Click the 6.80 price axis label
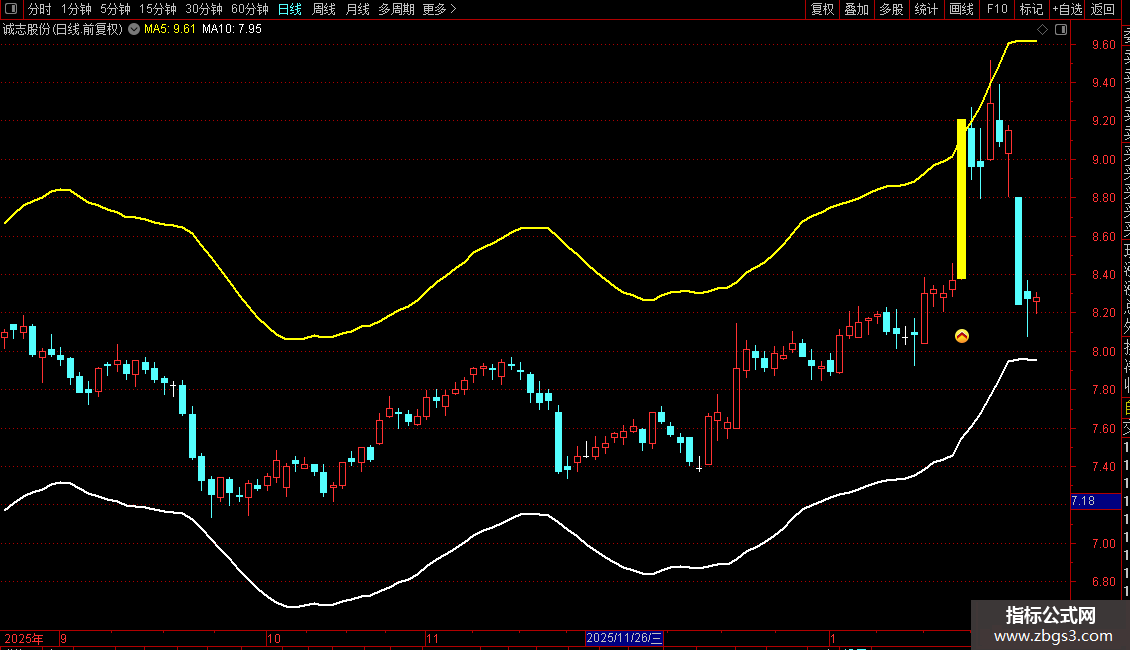The image size is (1130, 650). (x=1103, y=582)
